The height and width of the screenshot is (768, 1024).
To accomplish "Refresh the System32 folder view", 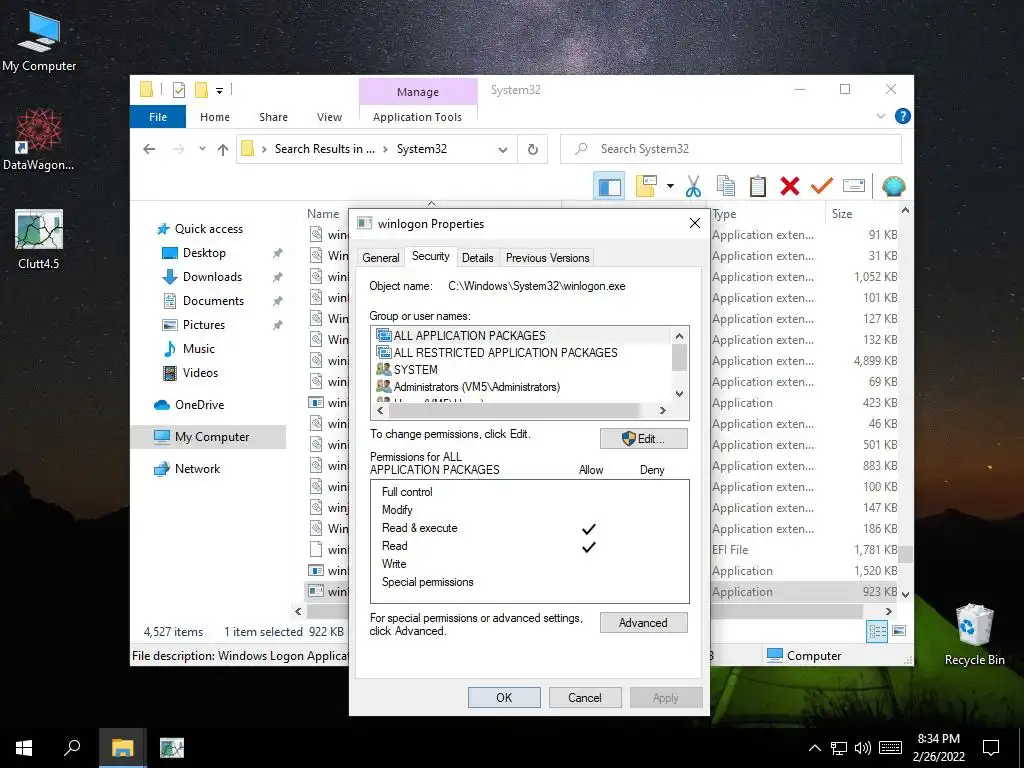I will point(533,150).
